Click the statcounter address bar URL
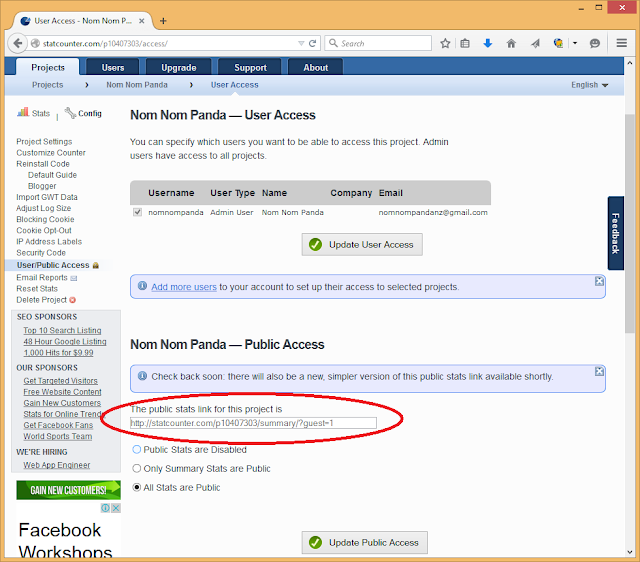The image size is (640, 562). click(105, 43)
